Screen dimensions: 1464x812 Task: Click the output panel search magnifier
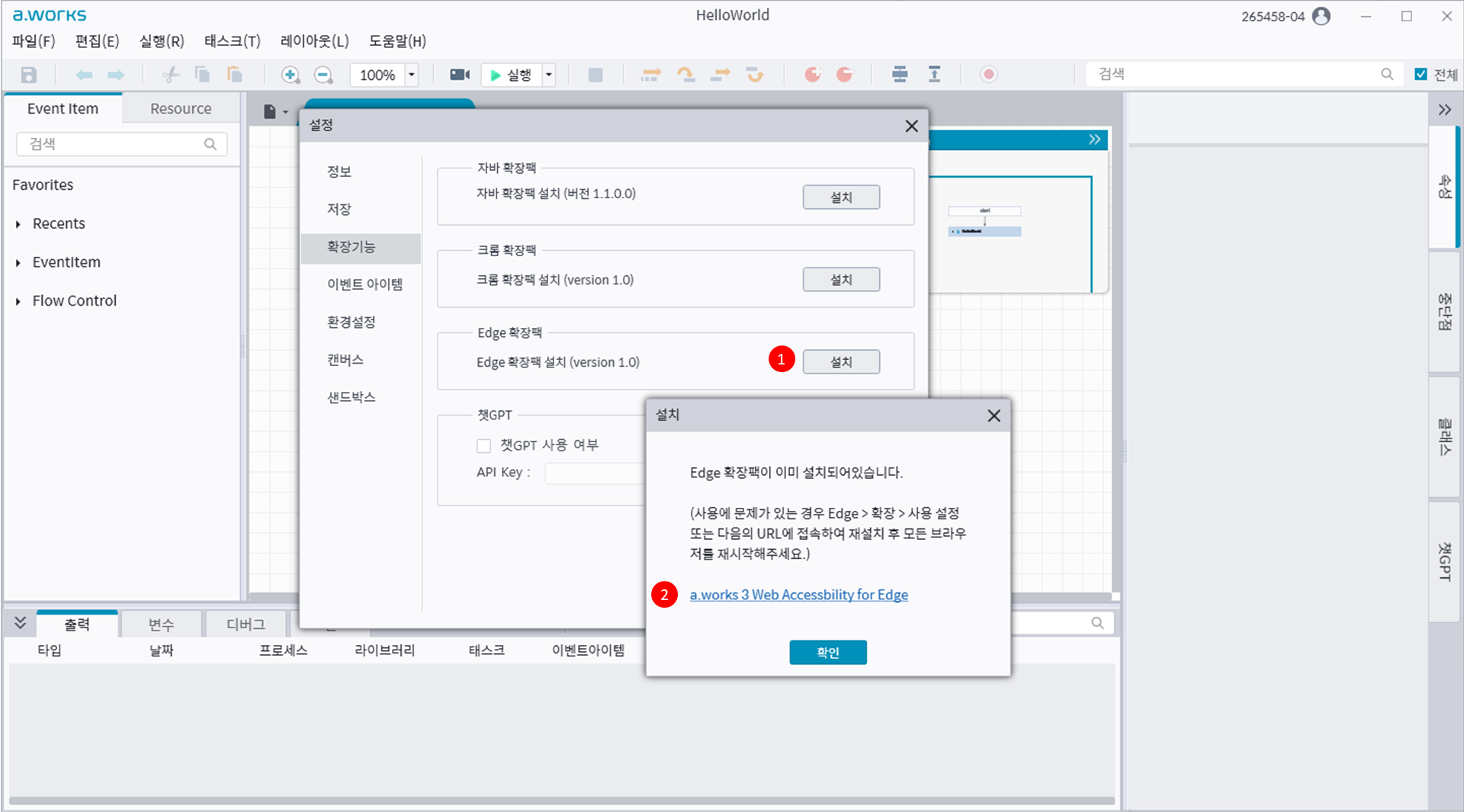pos(1097,623)
